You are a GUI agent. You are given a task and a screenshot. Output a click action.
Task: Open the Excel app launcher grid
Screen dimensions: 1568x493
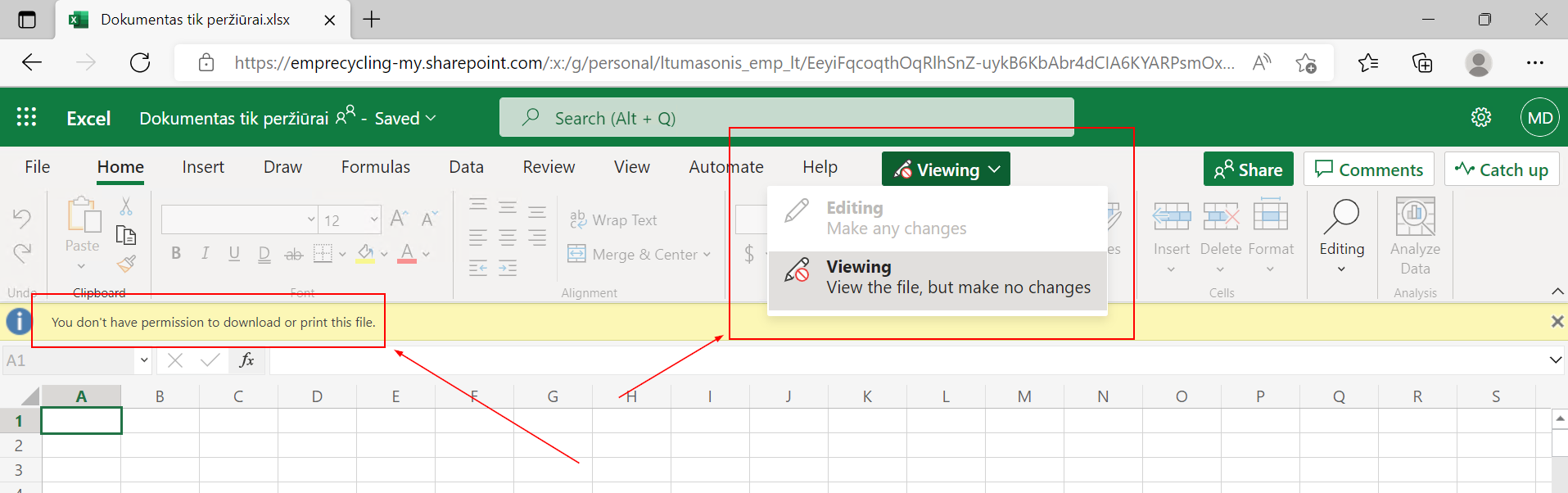click(x=26, y=118)
